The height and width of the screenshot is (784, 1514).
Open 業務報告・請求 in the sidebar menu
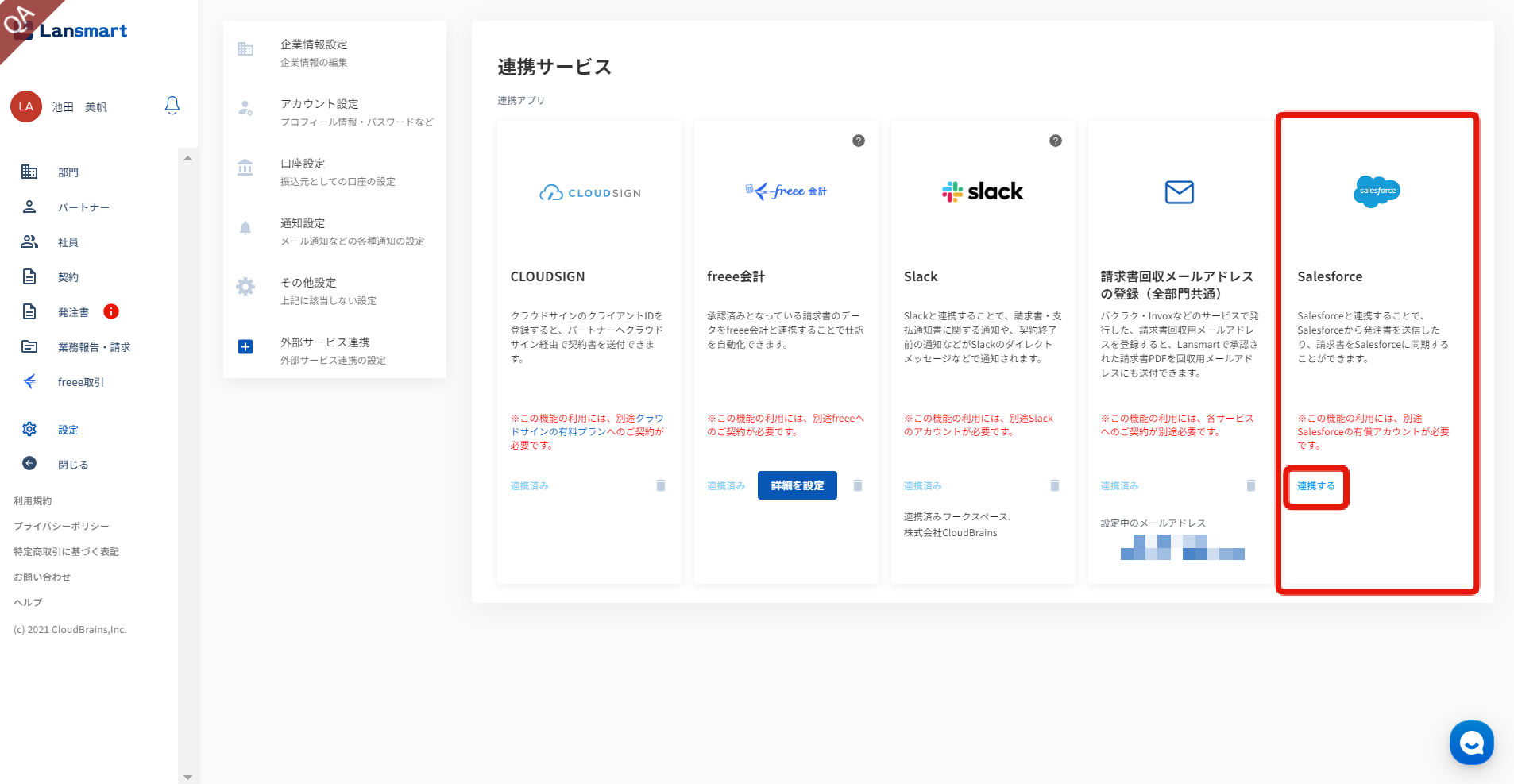click(x=95, y=347)
